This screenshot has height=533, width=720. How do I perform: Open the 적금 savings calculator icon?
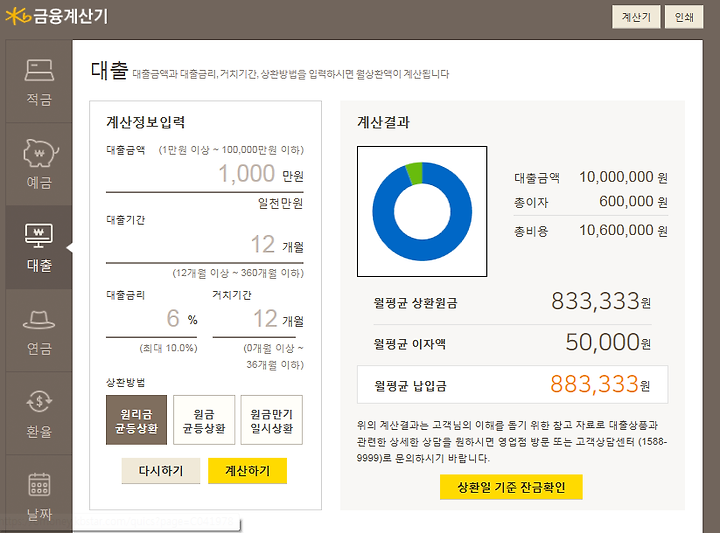point(39,70)
